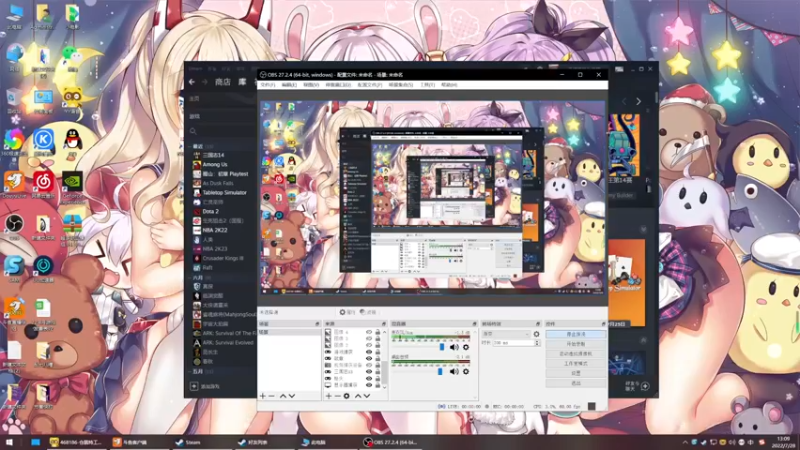Move selected source up in Sources dock
Screen dimensions: 800x450
(x=358, y=396)
